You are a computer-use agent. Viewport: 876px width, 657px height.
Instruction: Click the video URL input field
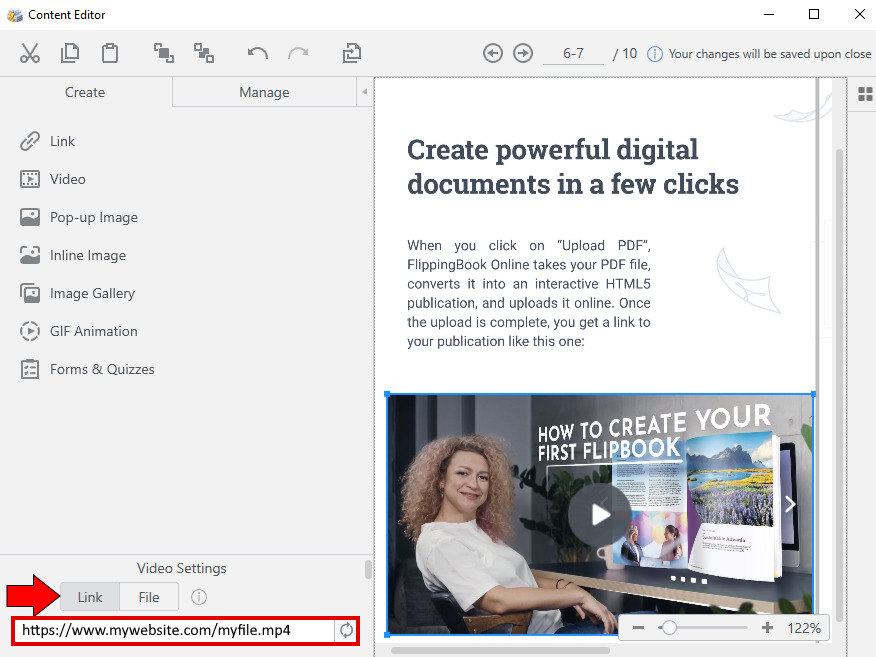pos(176,630)
